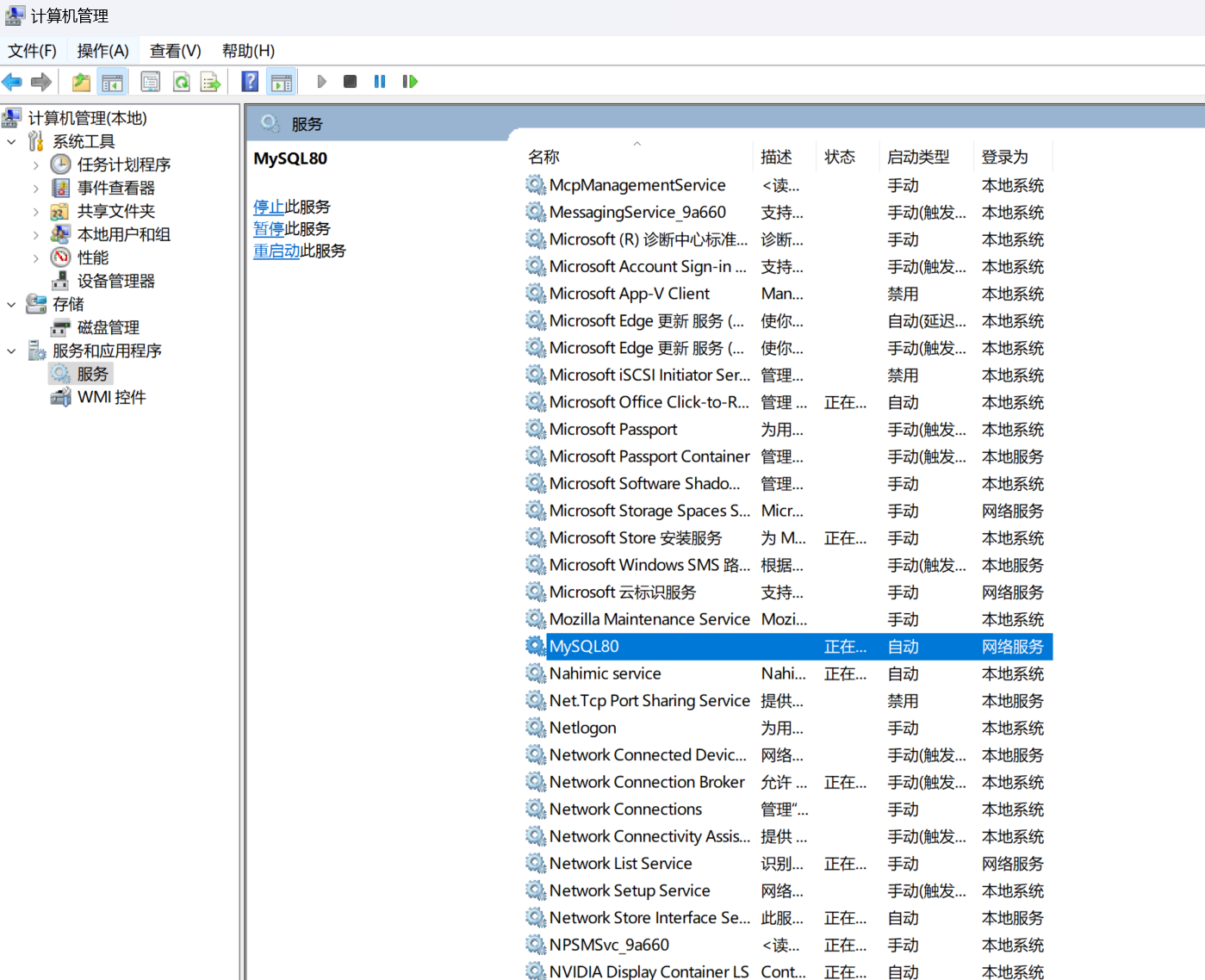Viewport: 1205px width, 980px height.
Task: Click the Start service play icon
Action: (321, 82)
